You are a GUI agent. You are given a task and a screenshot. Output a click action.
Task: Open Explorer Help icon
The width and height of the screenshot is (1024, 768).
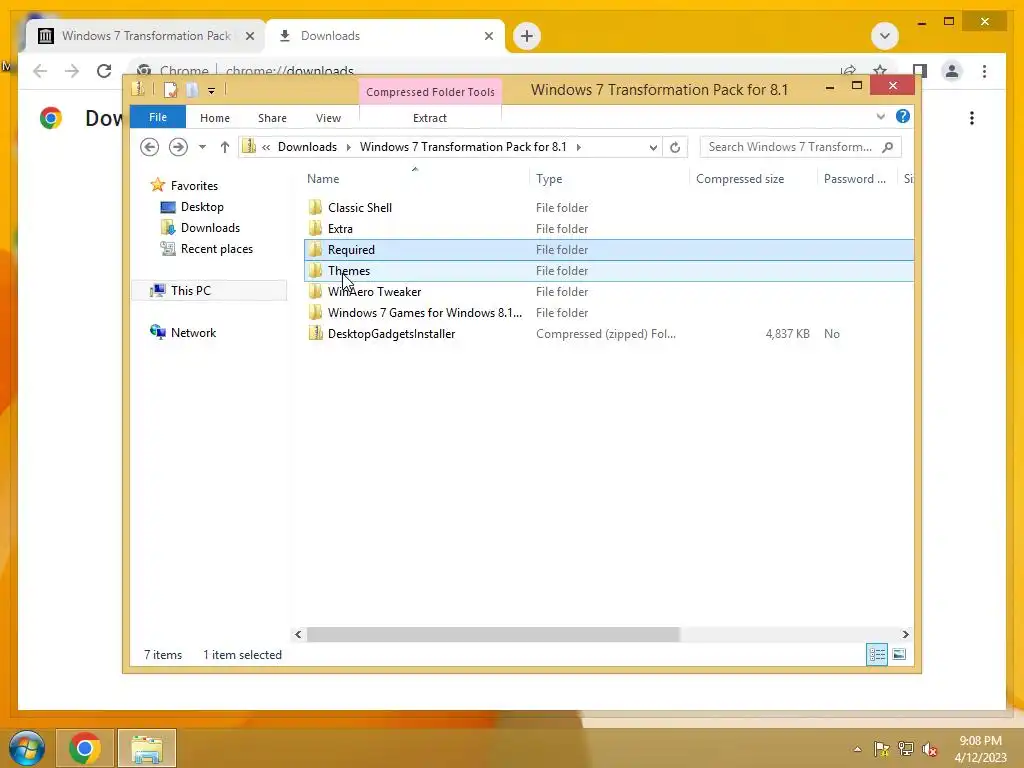point(903,116)
